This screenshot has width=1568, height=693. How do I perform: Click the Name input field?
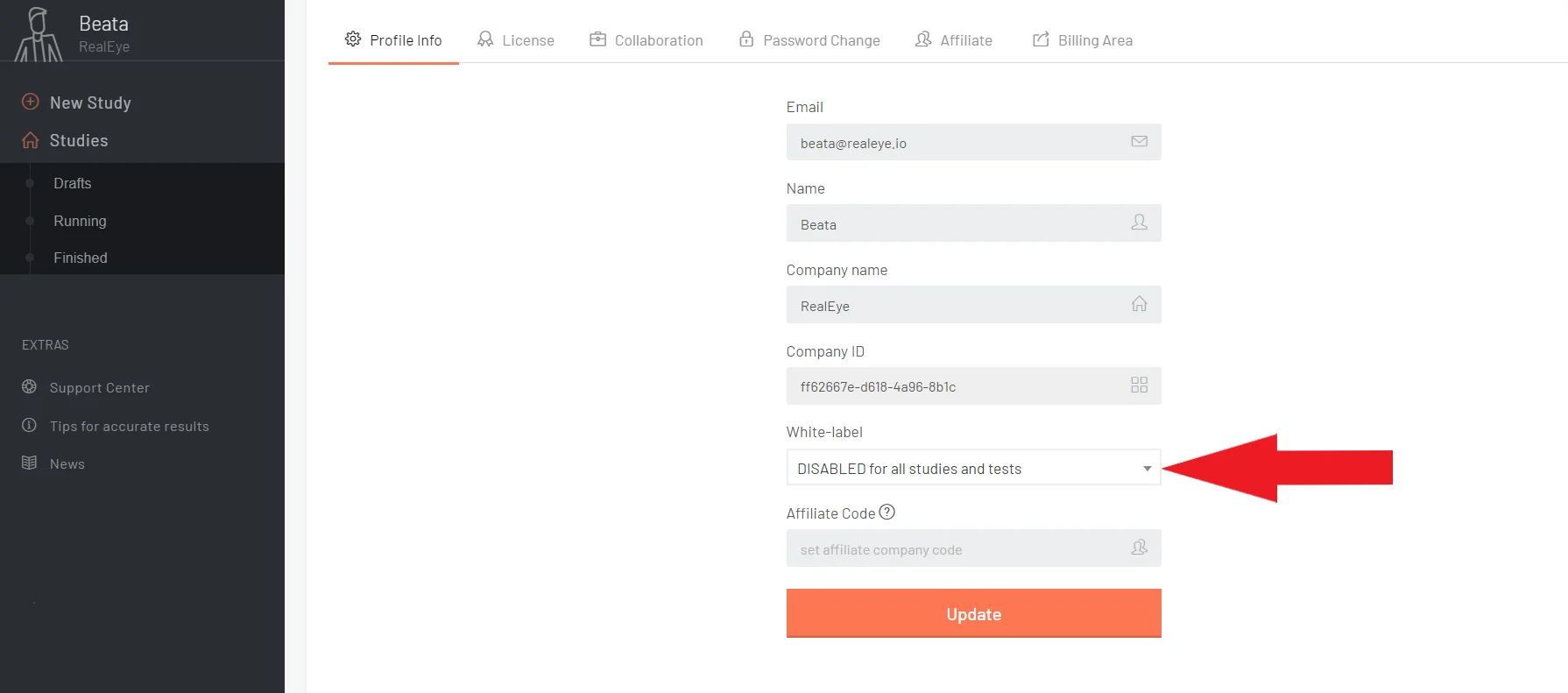tap(973, 223)
